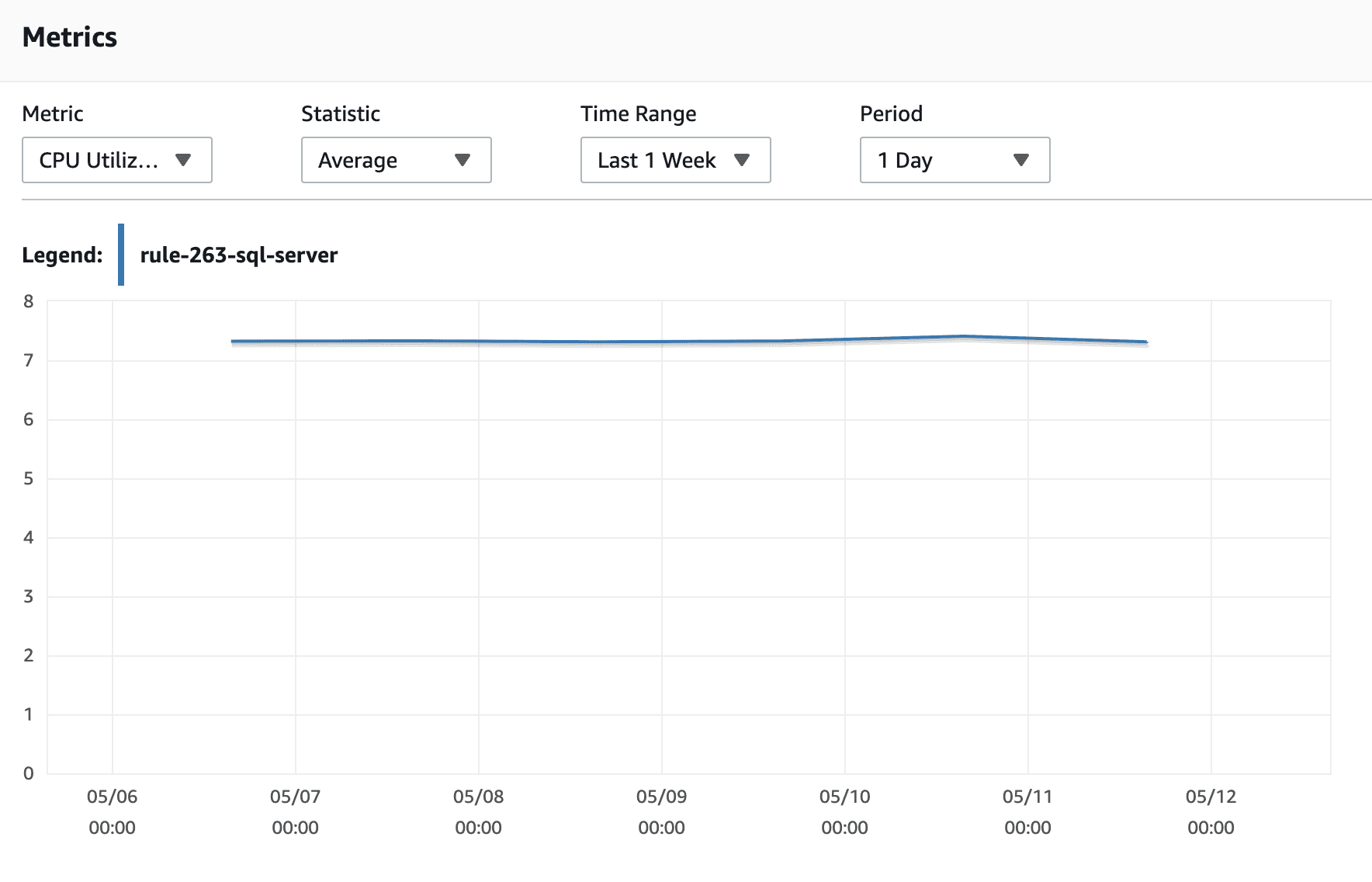The height and width of the screenshot is (882, 1372).
Task: Click the y-axis value 7
Action: coord(29,360)
